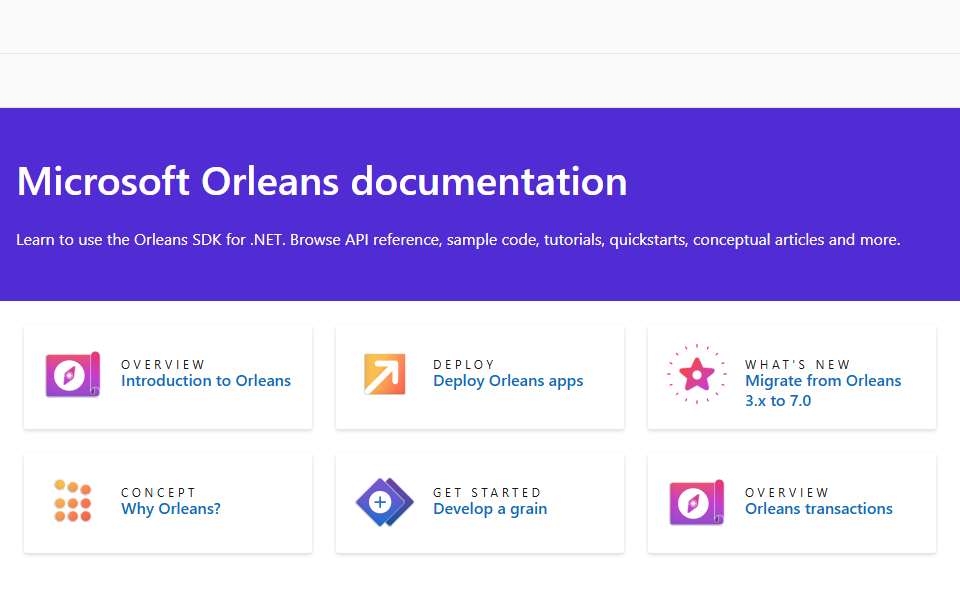
Task: Click the Learn to use the Orleans SDK description
Action: [458, 239]
